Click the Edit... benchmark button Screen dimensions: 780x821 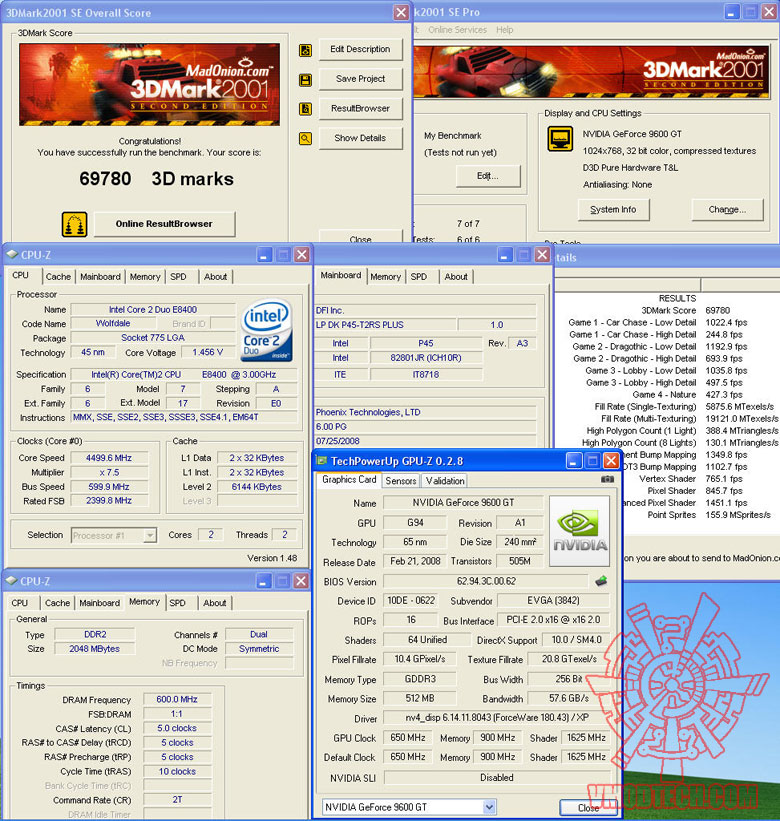[x=488, y=176]
